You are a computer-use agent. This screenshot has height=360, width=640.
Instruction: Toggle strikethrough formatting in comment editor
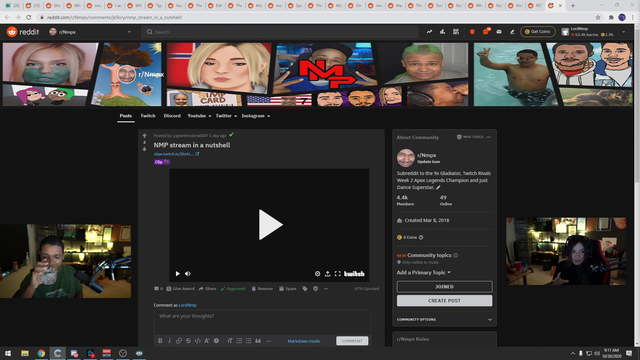click(188, 341)
